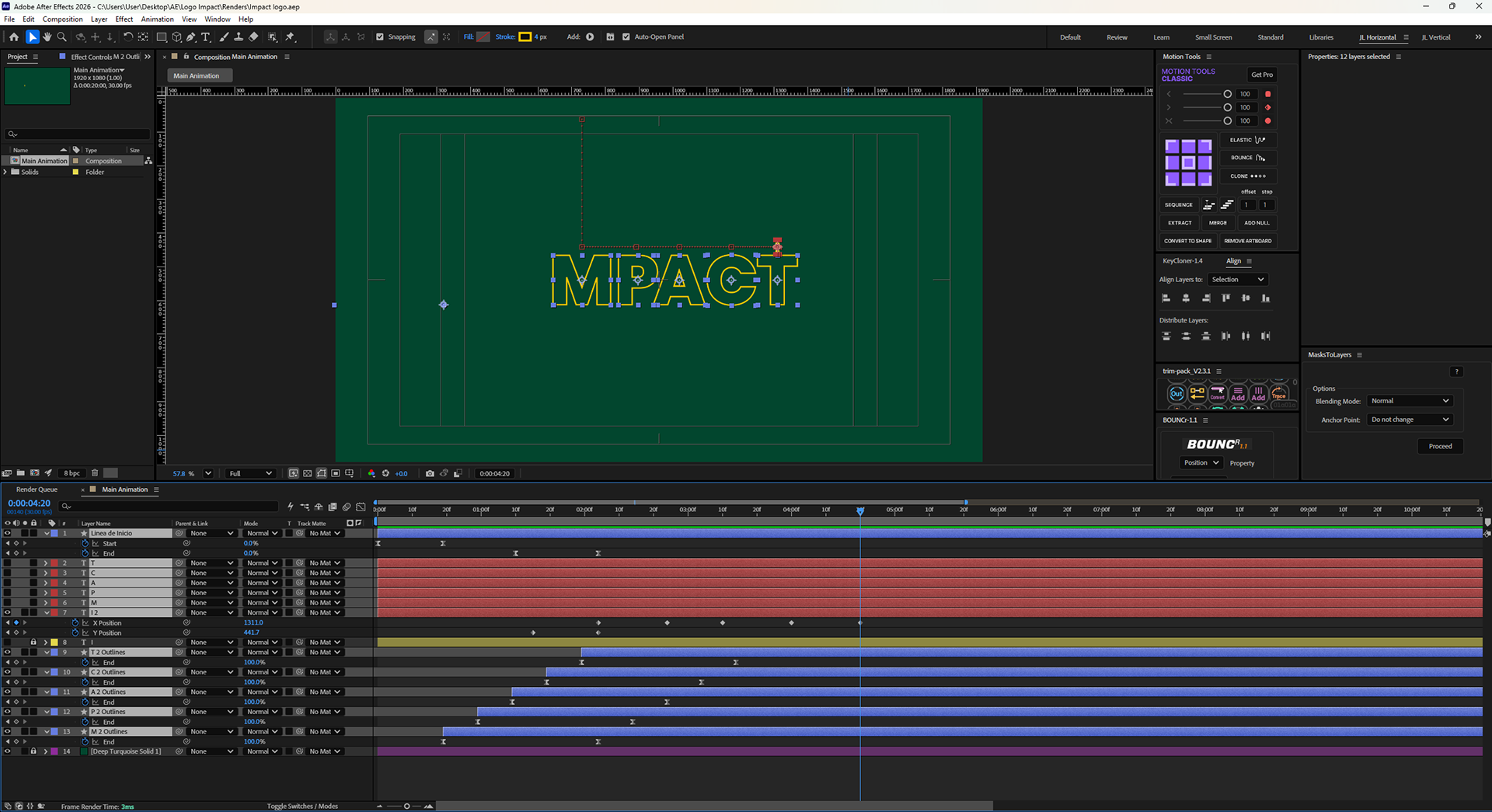This screenshot has width=1492, height=812.
Task: Hide the Linea de Inicio layer
Action: [x=8, y=533]
